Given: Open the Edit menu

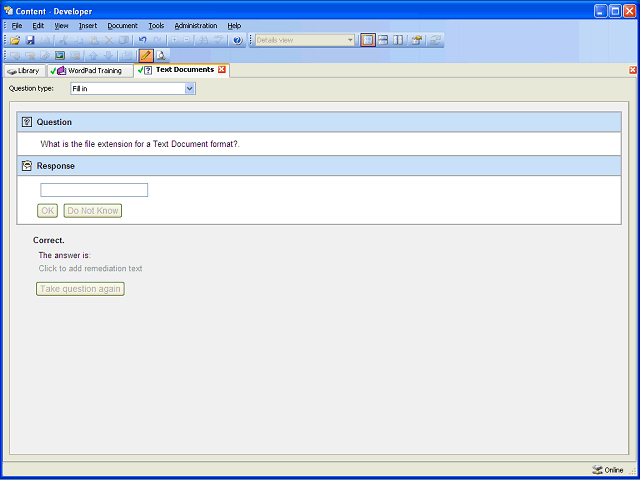Looking at the screenshot, I should (x=38, y=26).
